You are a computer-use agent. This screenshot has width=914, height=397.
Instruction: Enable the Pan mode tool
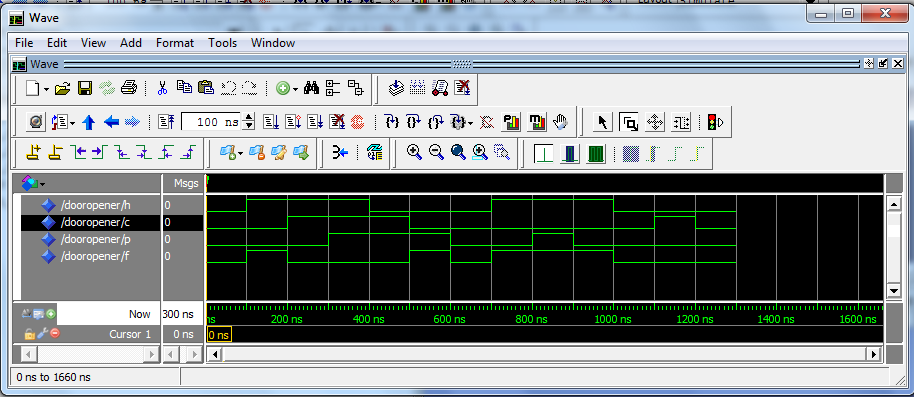tap(655, 122)
